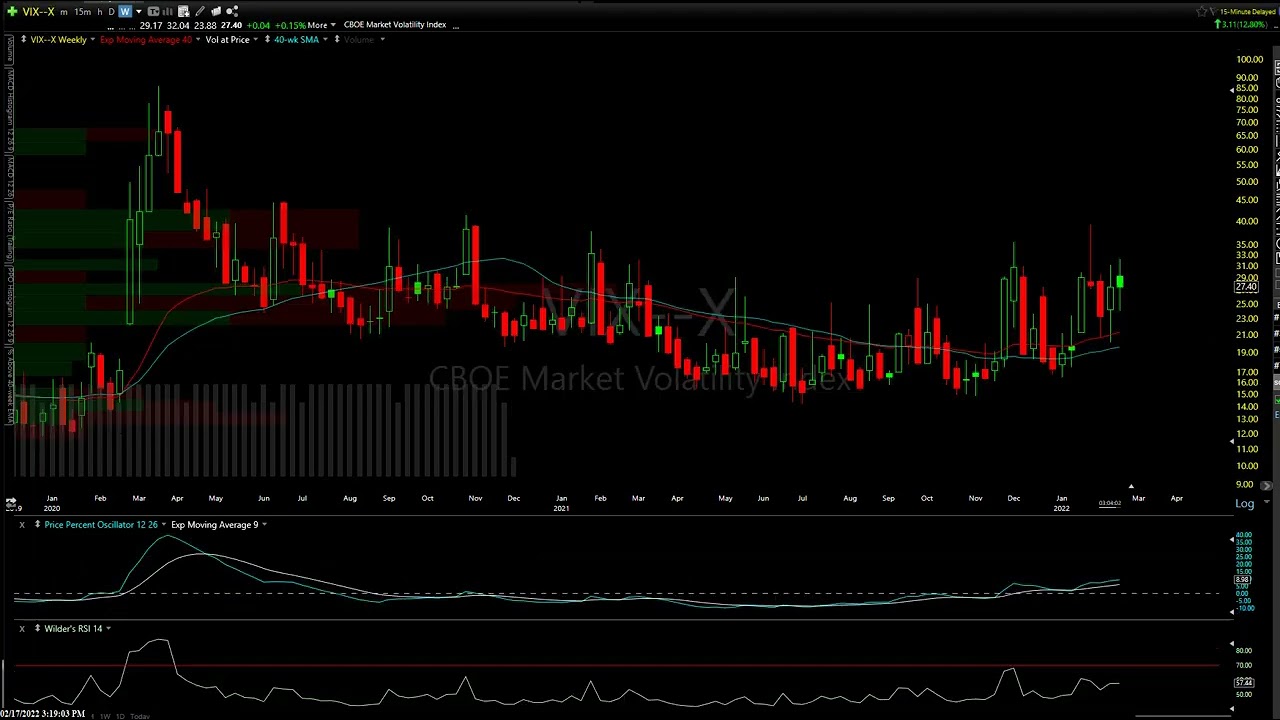The width and height of the screenshot is (1280, 720).
Task: Click the CBOE Market Volatility Index label
Action: pyautogui.click(x=395, y=24)
